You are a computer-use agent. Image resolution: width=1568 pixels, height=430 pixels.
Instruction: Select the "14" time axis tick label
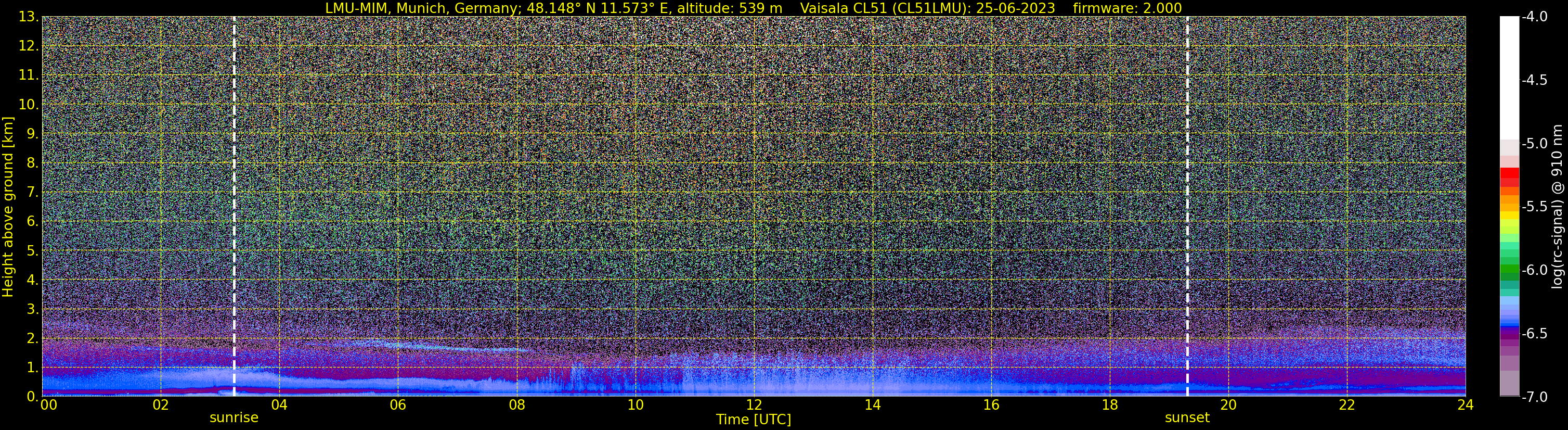point(872,405)
